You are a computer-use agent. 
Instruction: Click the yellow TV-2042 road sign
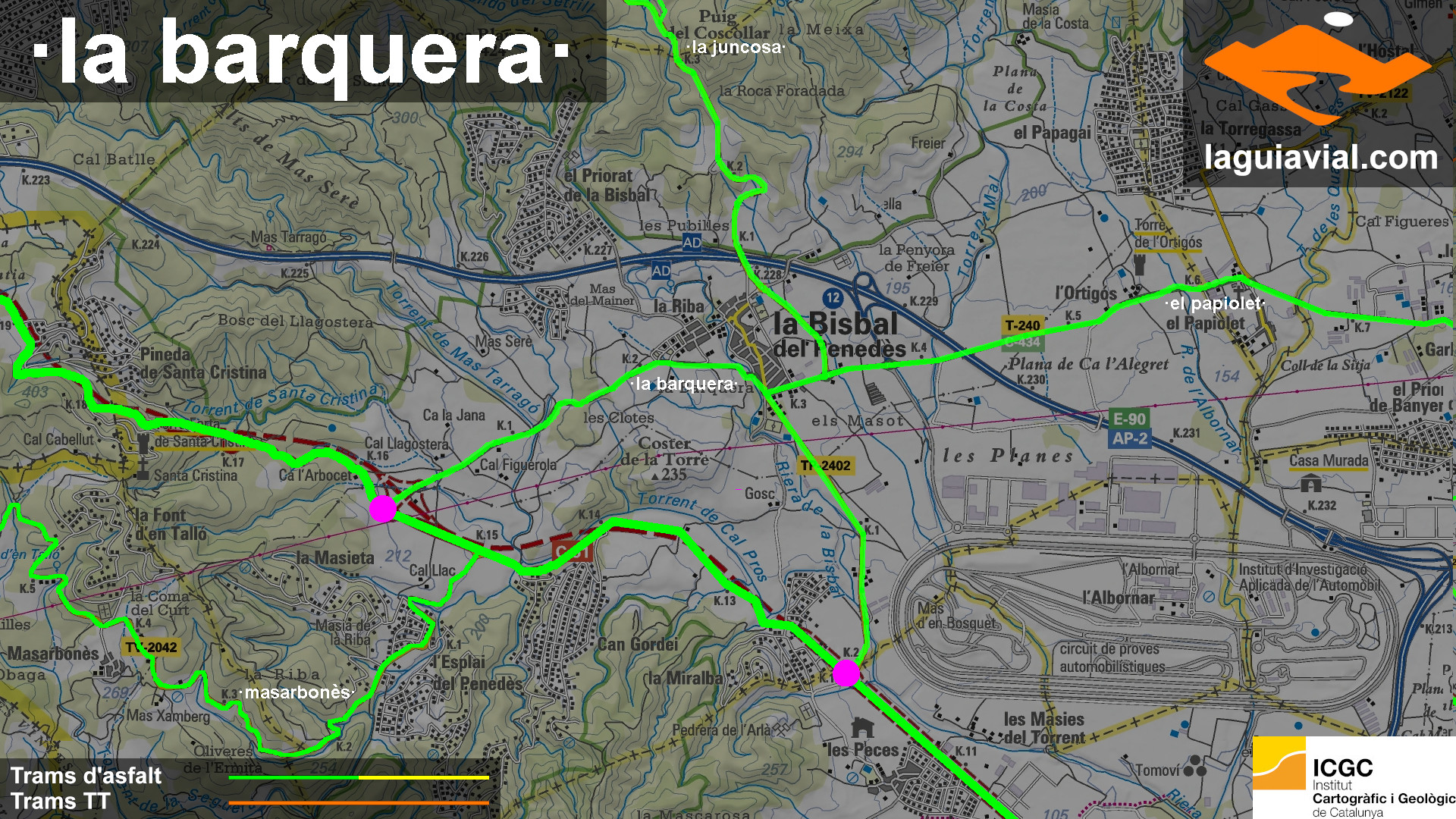pos(151,647)
